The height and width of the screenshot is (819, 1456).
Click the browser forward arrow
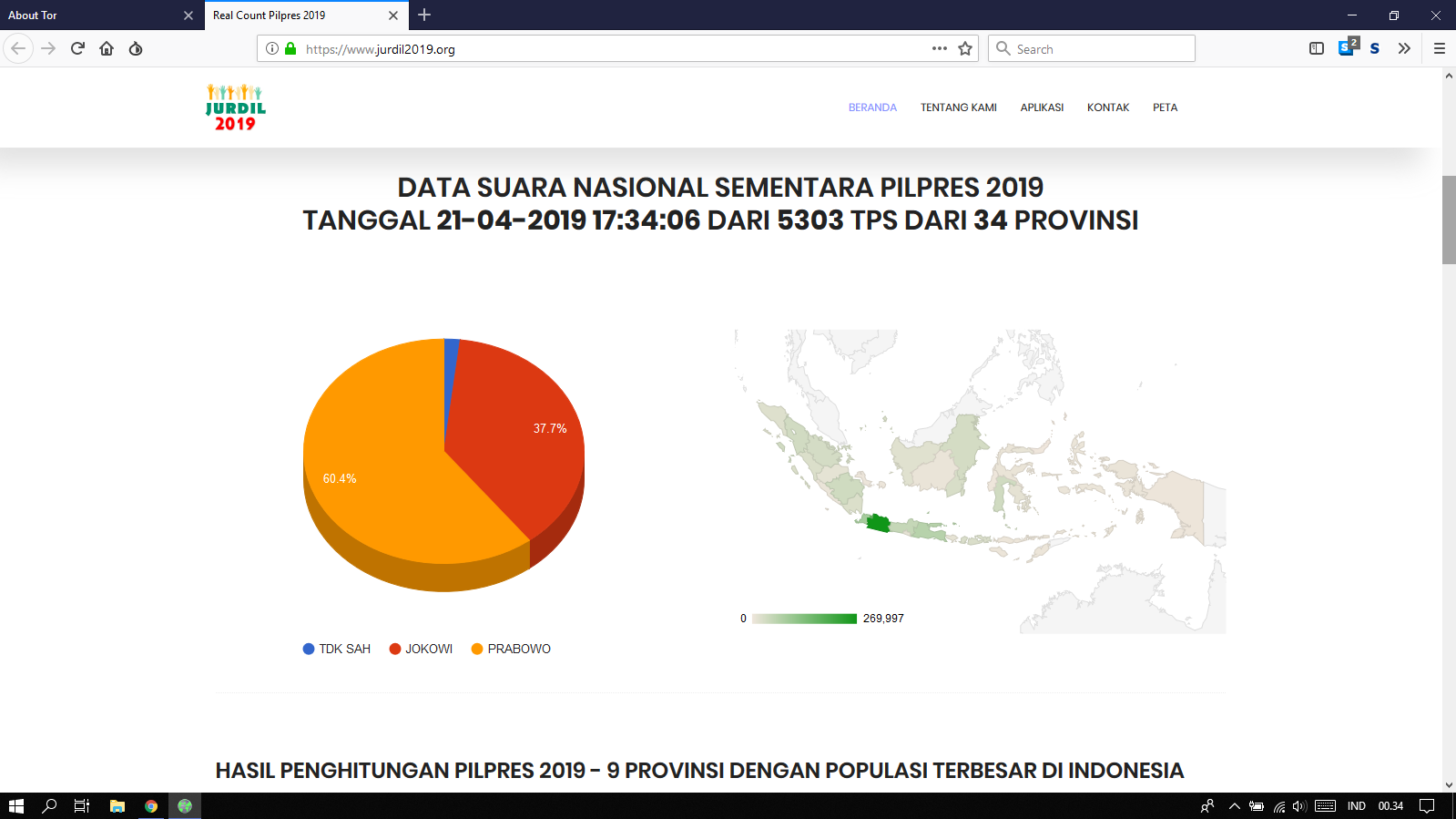pos(48,48)
